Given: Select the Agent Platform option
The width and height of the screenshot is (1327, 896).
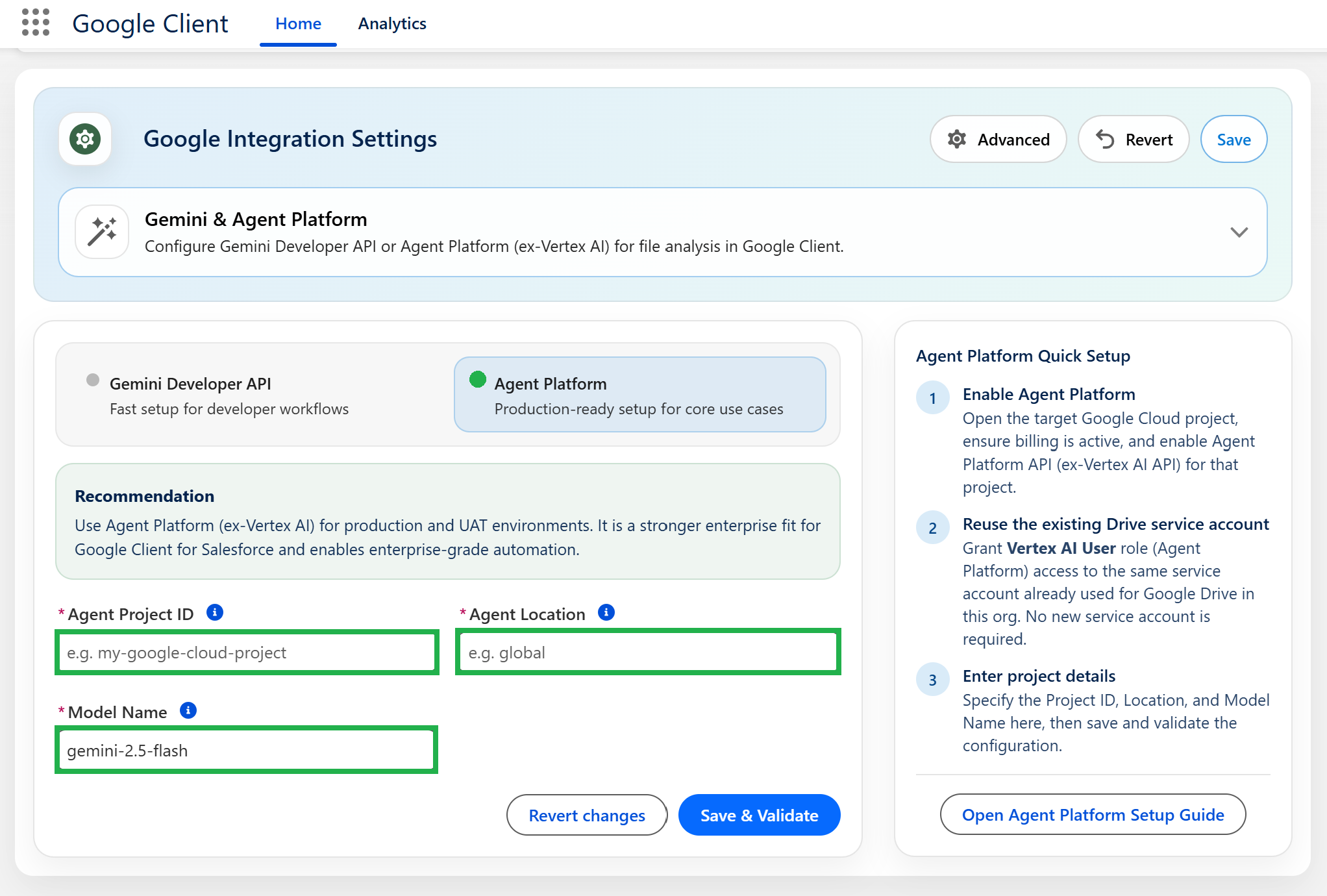Looking at the screenshot, I should 640,395.
